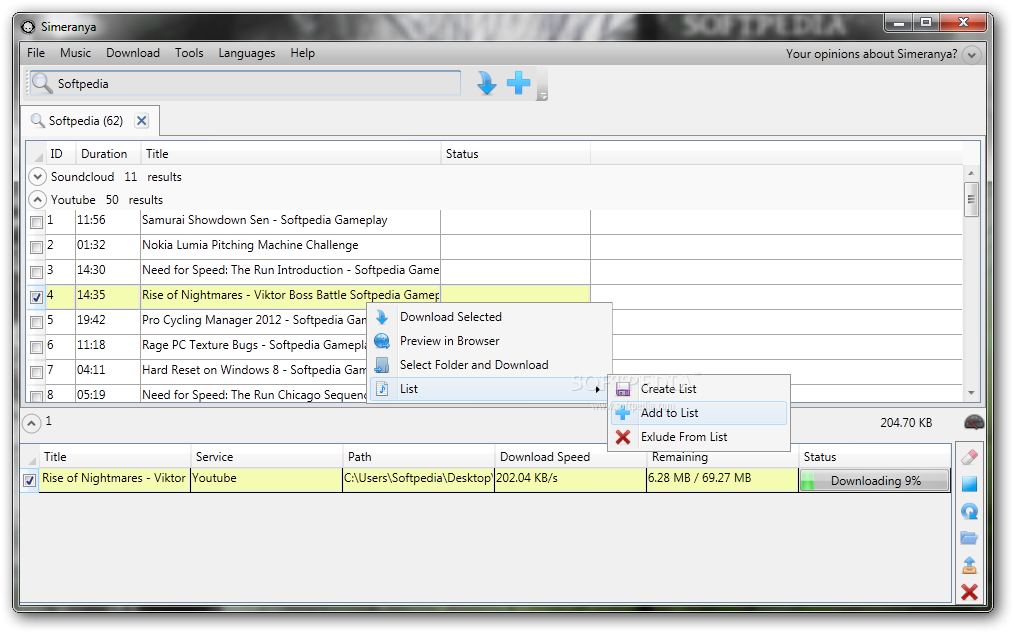
Task: Open the Languages menu
Action: click(246, 53)
